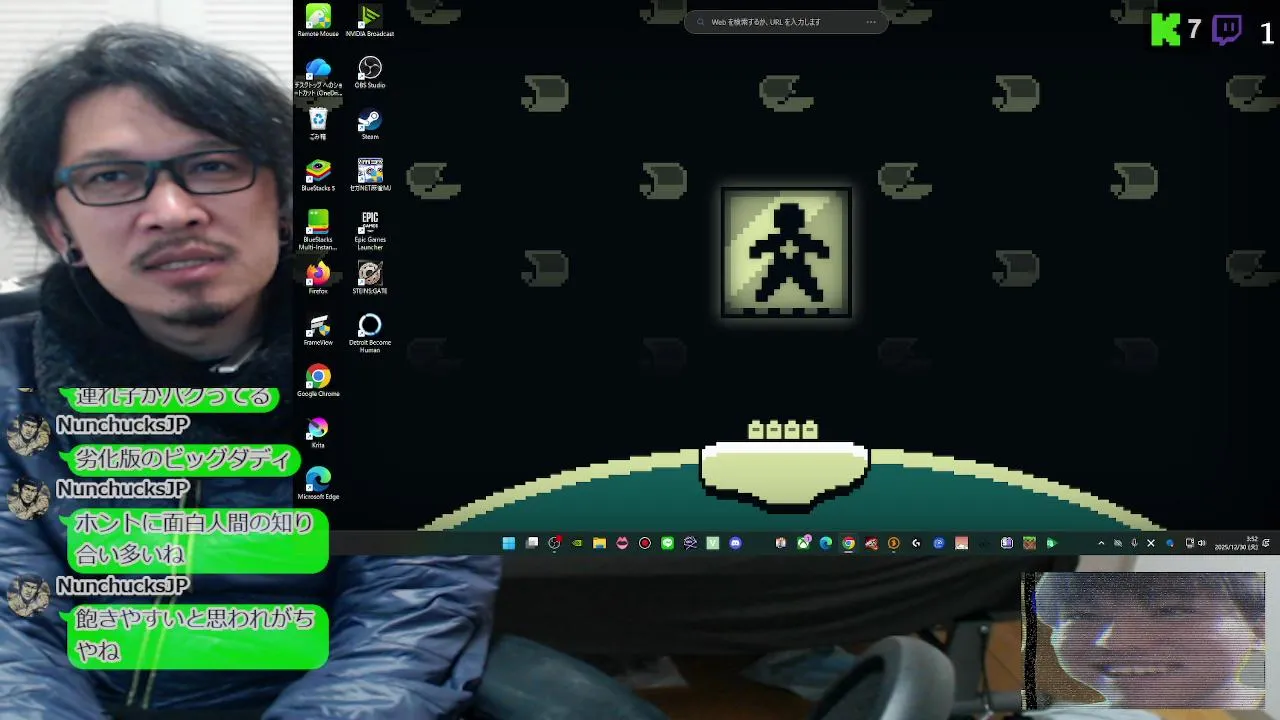Open the Remote Mouse desktop shortcut
The height and width of the screenshot is (720, 1280).
pyautogui.click(x=318, y=20)
